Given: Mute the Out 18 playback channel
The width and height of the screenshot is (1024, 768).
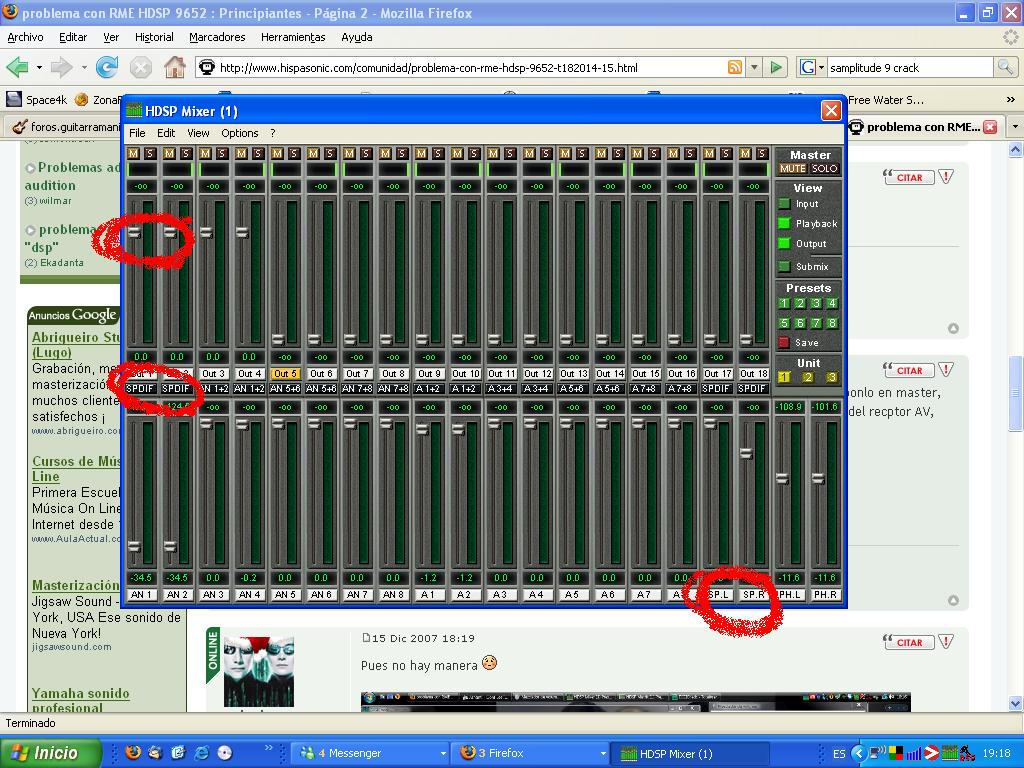Looking at the screenshot, I should pyautogui.click(x=744, y=153).
